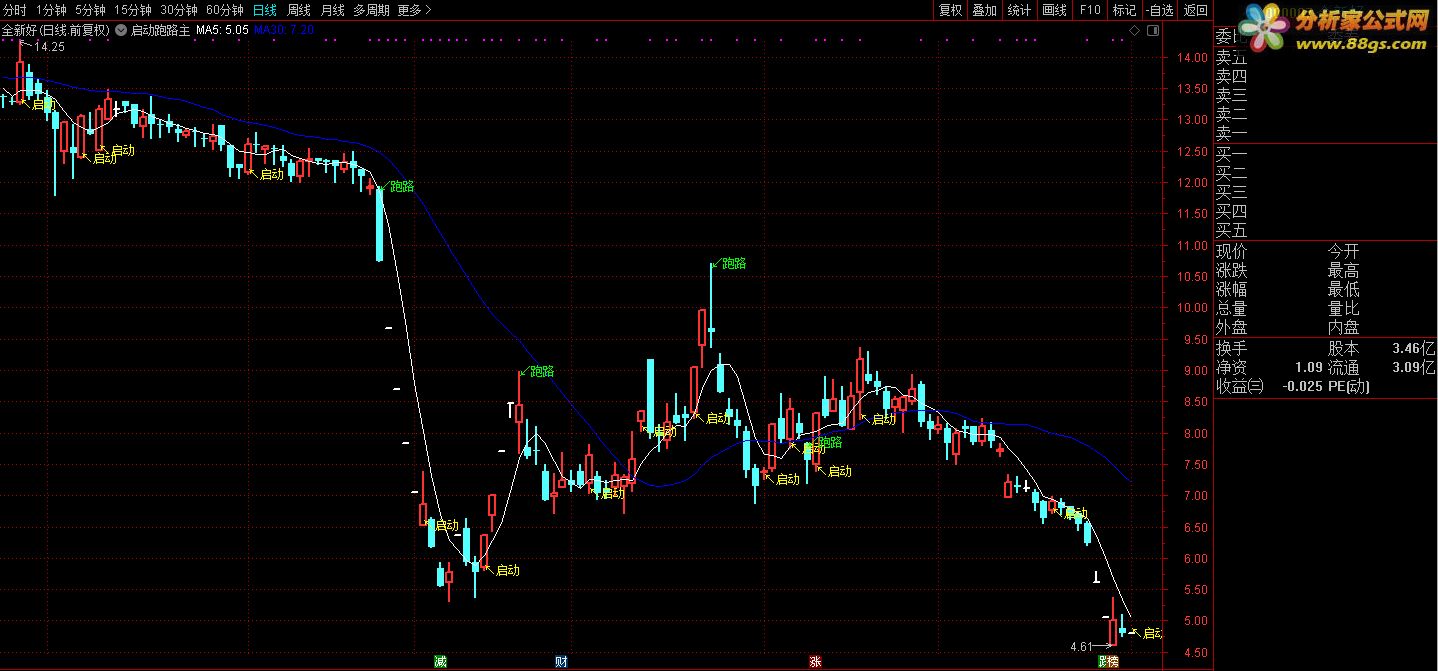1438x671 pixels.
Task: Click the 卖三 ask row
Action: pyautogui.click(x=1325, y=95)
